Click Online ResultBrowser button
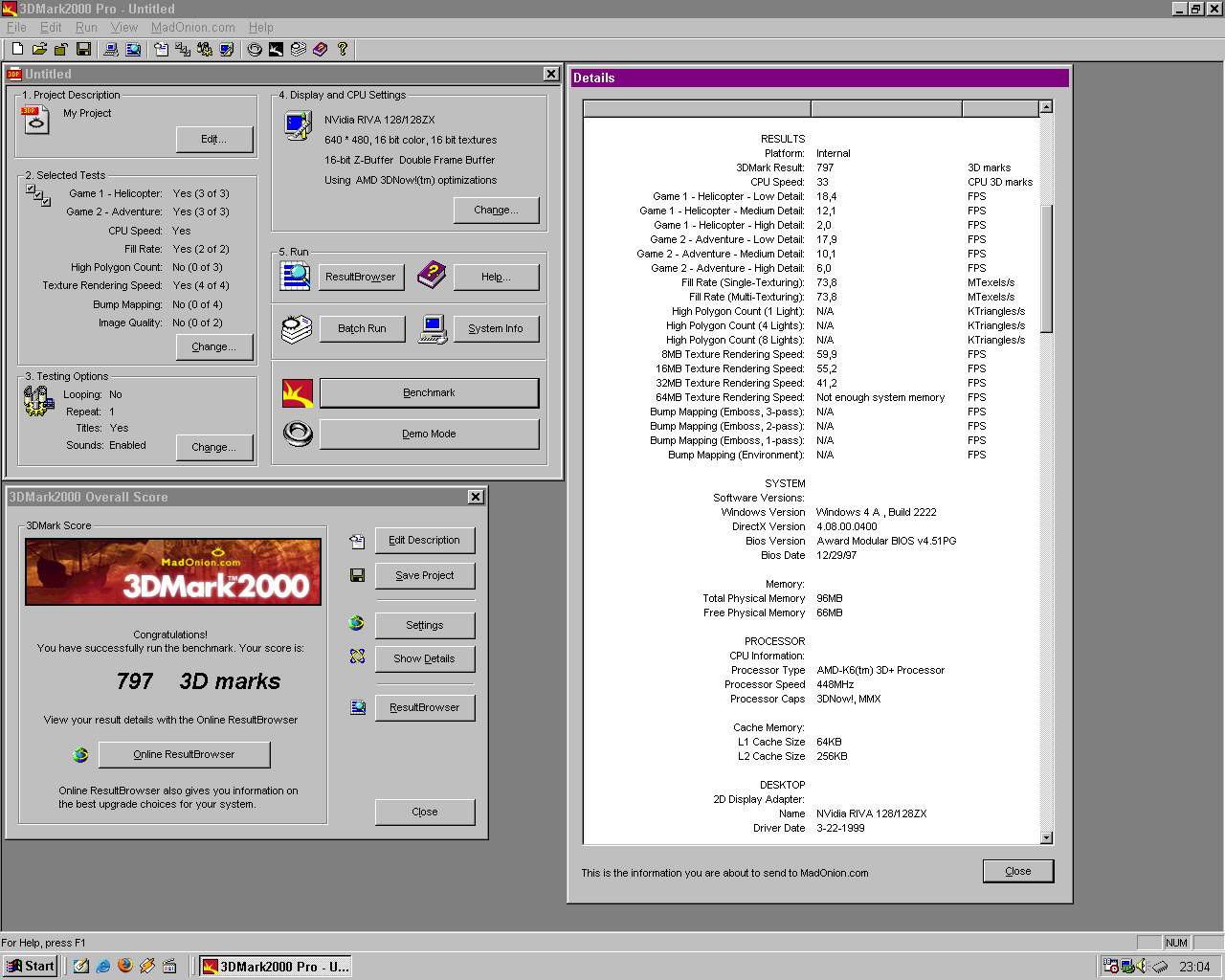1225x980 pixels. point(184,754)
